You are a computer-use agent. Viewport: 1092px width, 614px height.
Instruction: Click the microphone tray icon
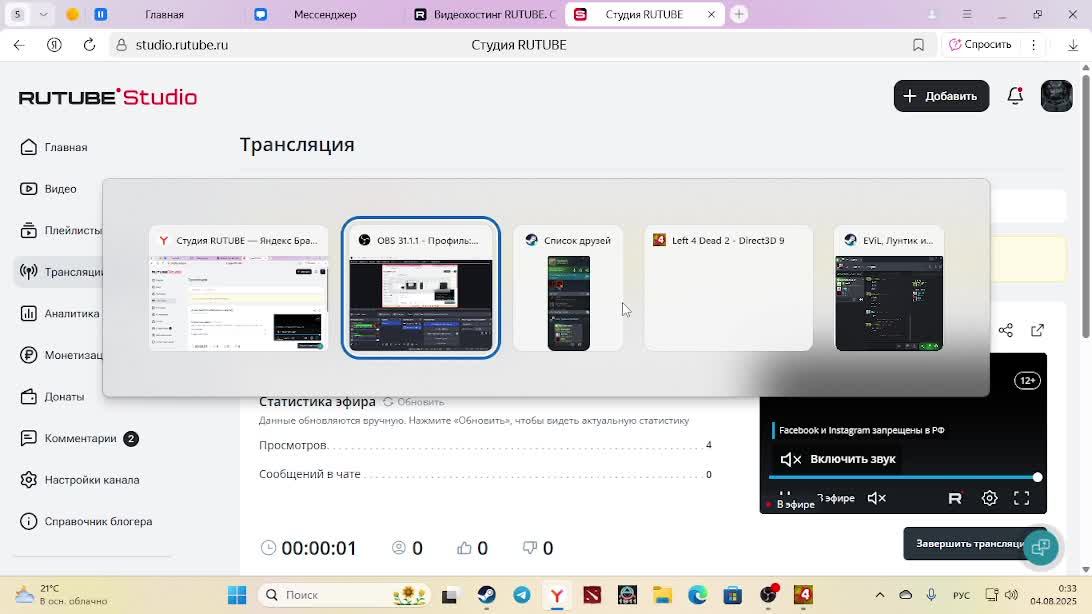(x=931, y=595)
